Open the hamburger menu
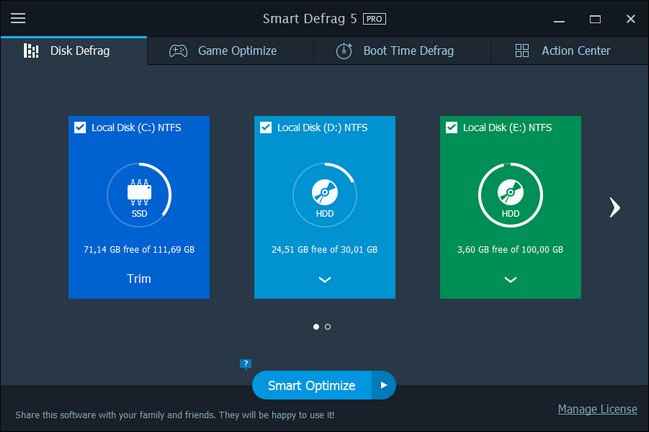Viewport: 649px width, 432px height. tap(18, 18)
